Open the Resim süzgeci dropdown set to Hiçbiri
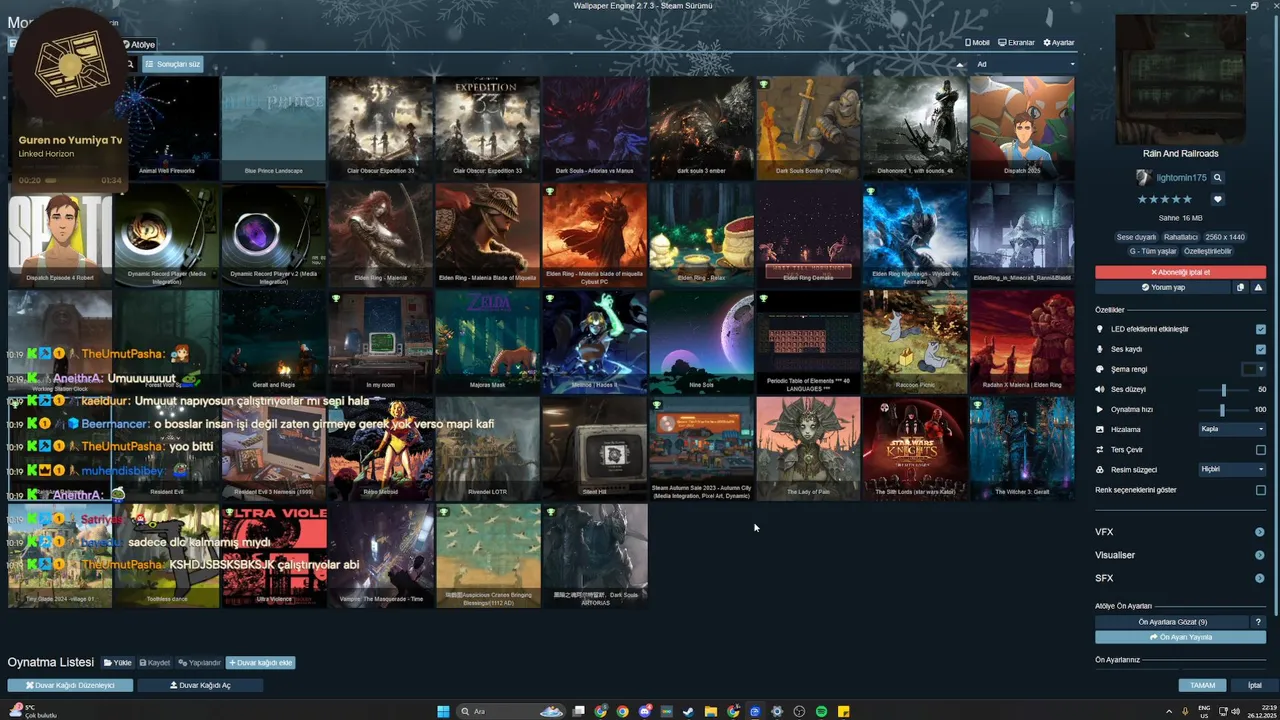Image resolution: width=1280 pixels, height=720 pixels. point(1232,469)
